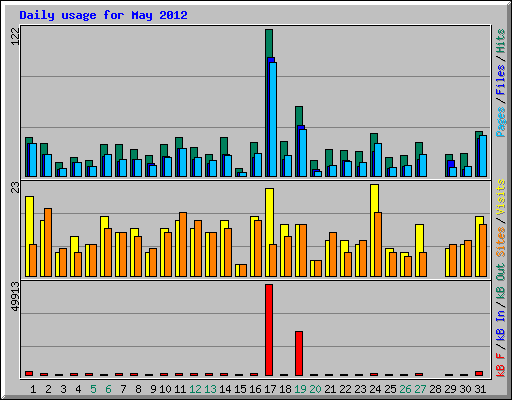Select the small red kB bar for day 1
Image resolution: width=512 pixels, height=400 pixels.
pos(29,374)
